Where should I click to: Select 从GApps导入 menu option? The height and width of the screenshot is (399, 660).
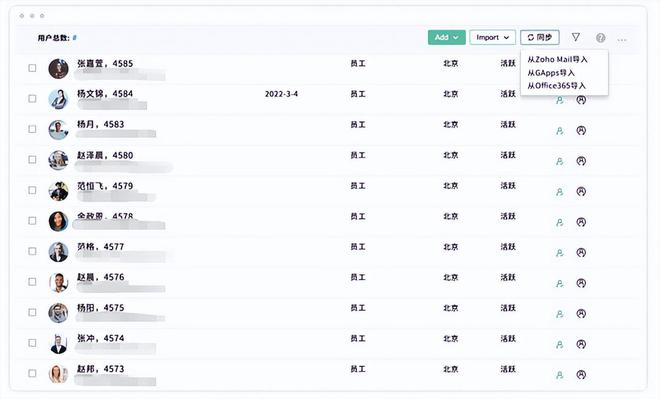tap(551, 72)
